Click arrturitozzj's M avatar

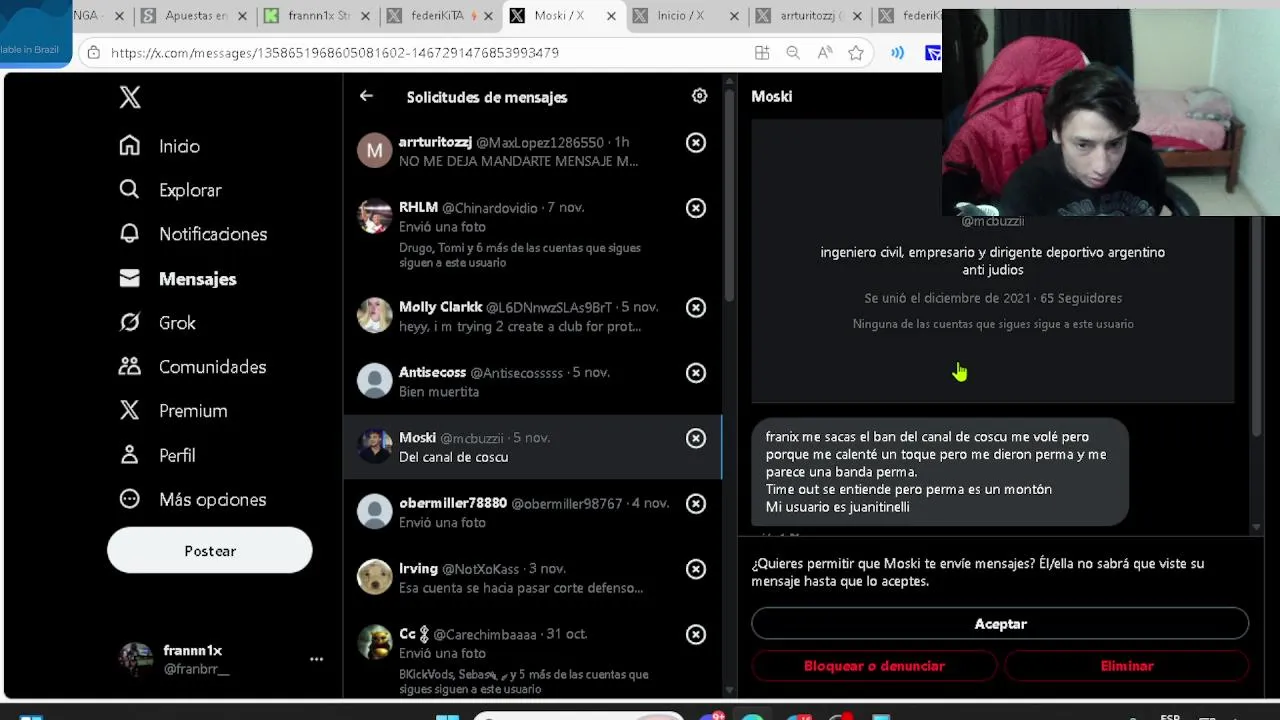tap(375, 151)
